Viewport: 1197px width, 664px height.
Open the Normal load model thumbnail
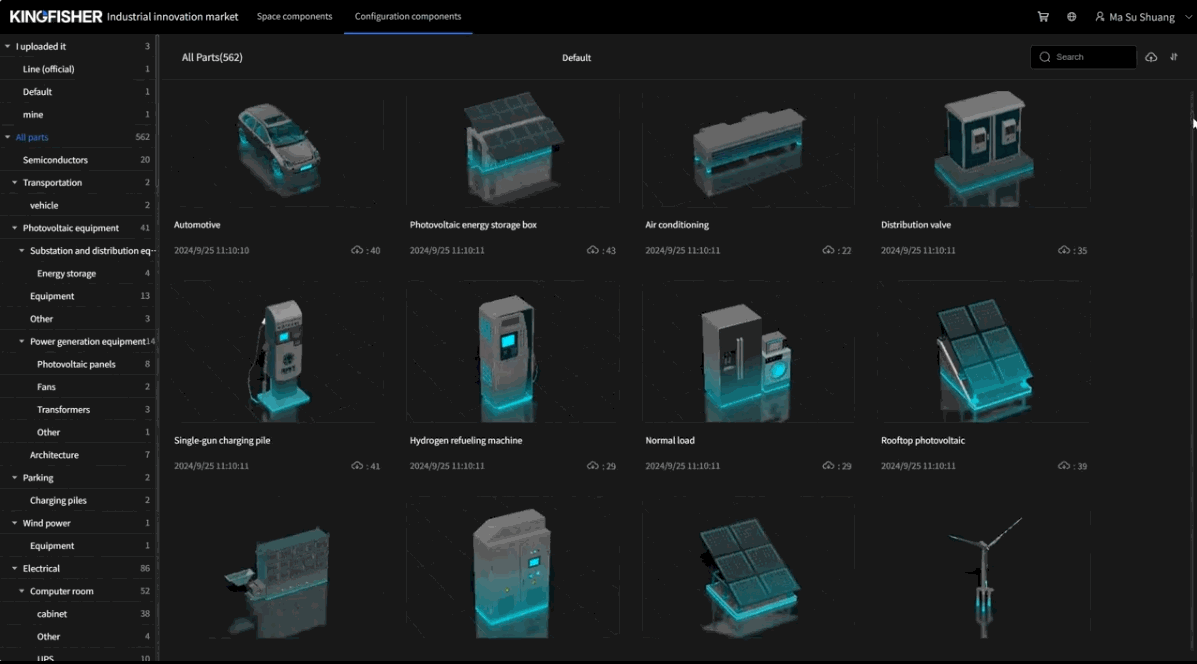click(748, 353)
